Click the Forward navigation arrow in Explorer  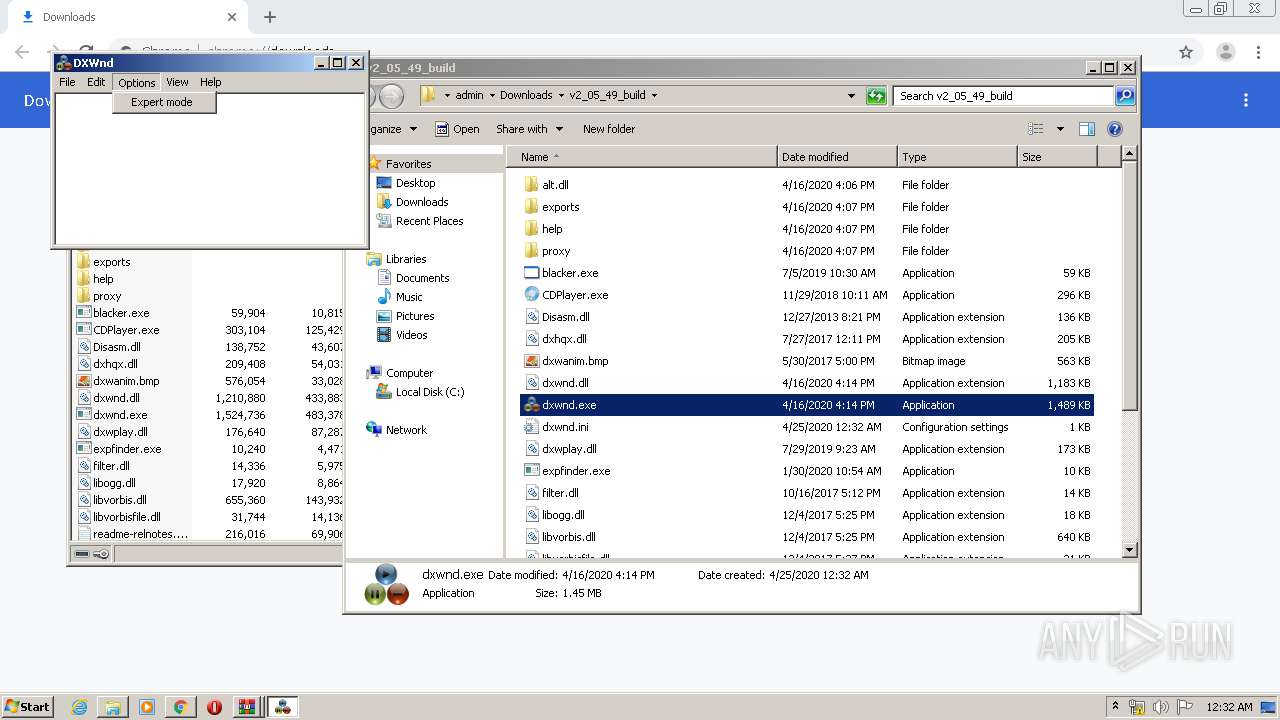(x=392, y=96)
